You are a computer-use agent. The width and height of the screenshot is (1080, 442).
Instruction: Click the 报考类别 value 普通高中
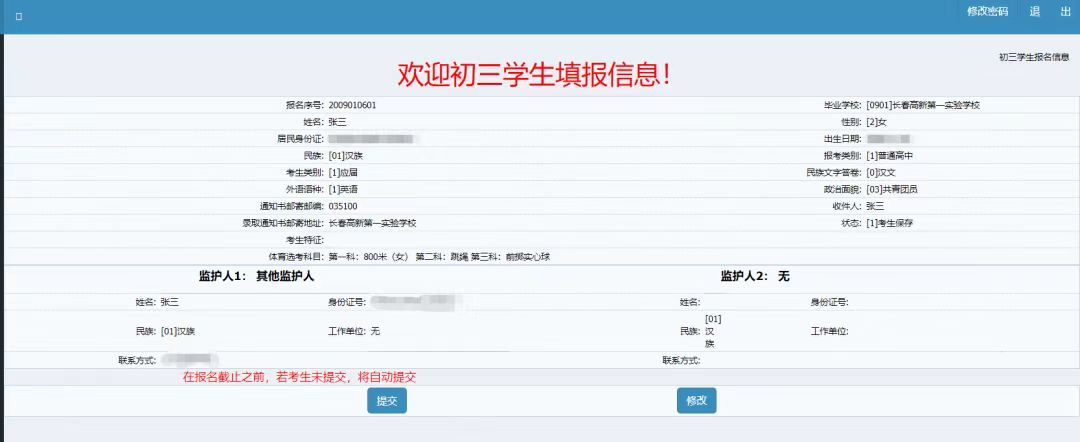tap(890, 156)
